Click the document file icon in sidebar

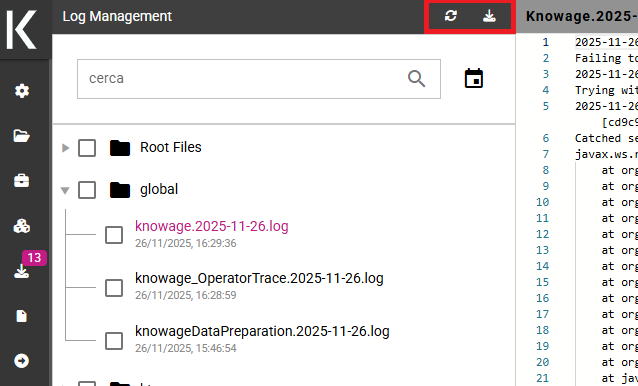click(22, 316)
